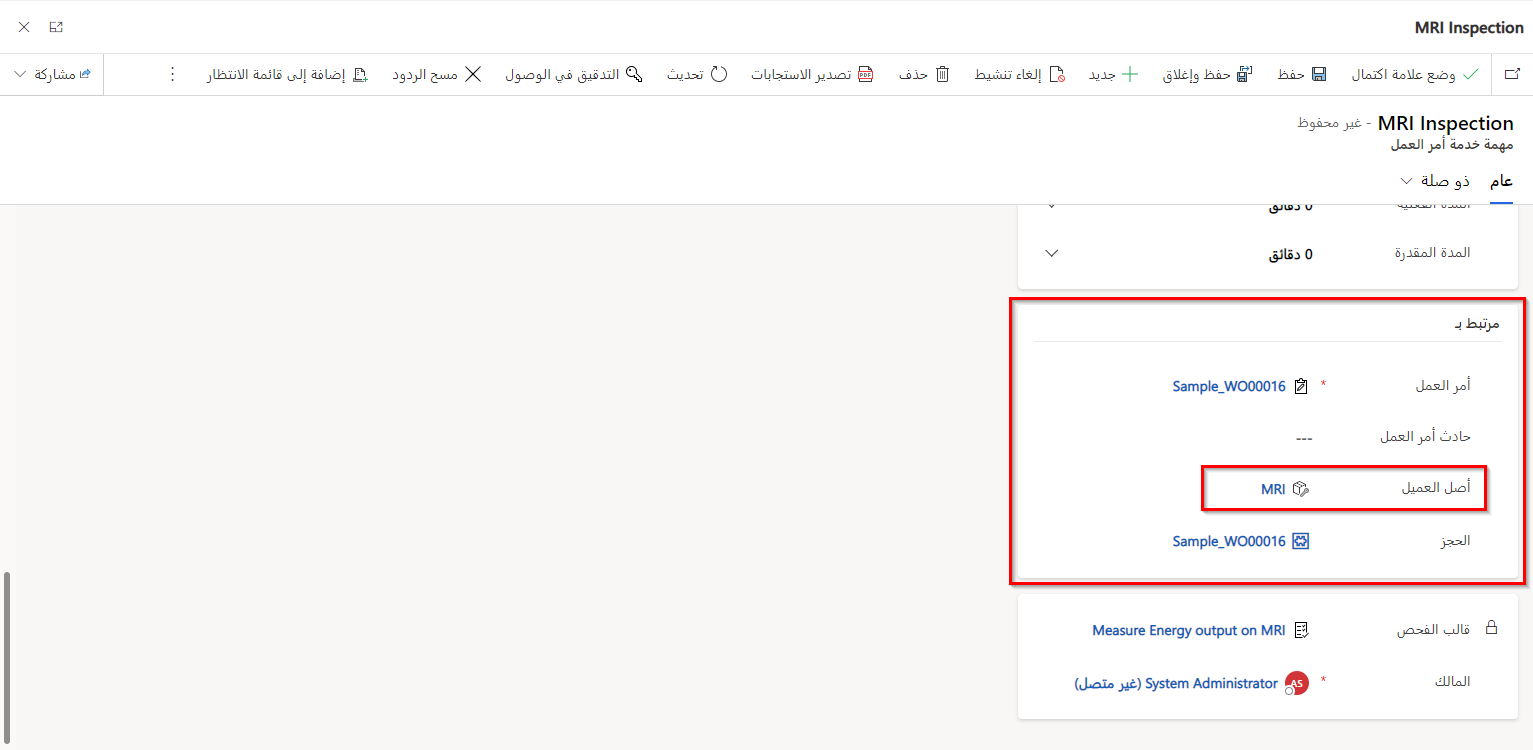The height and width of the screenshot is (750, 1533).
Task: Open the toolbar overflow three-dots menu
Action: click(172, 75)
